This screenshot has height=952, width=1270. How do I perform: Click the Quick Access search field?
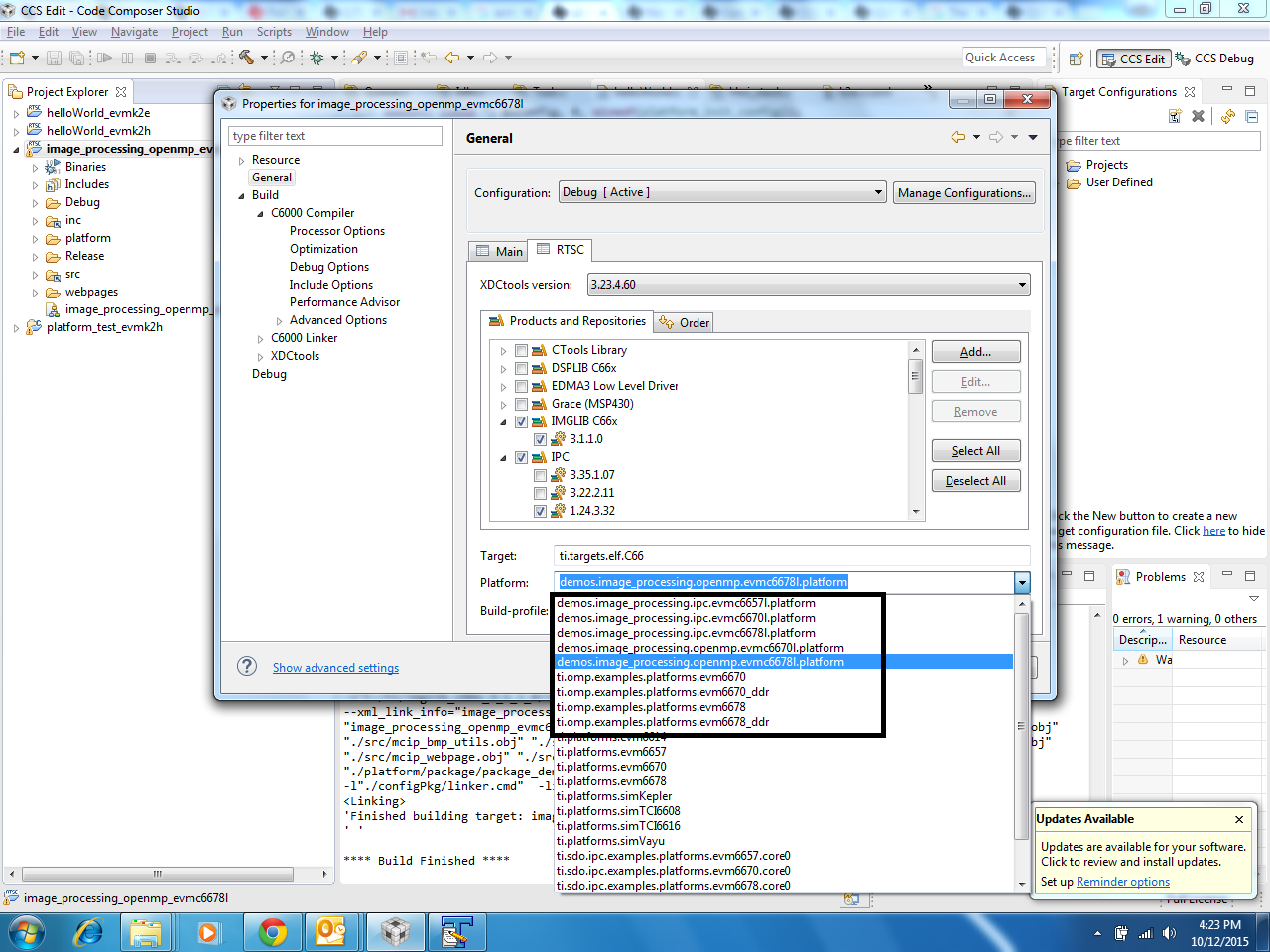[x=1004, y=58]
